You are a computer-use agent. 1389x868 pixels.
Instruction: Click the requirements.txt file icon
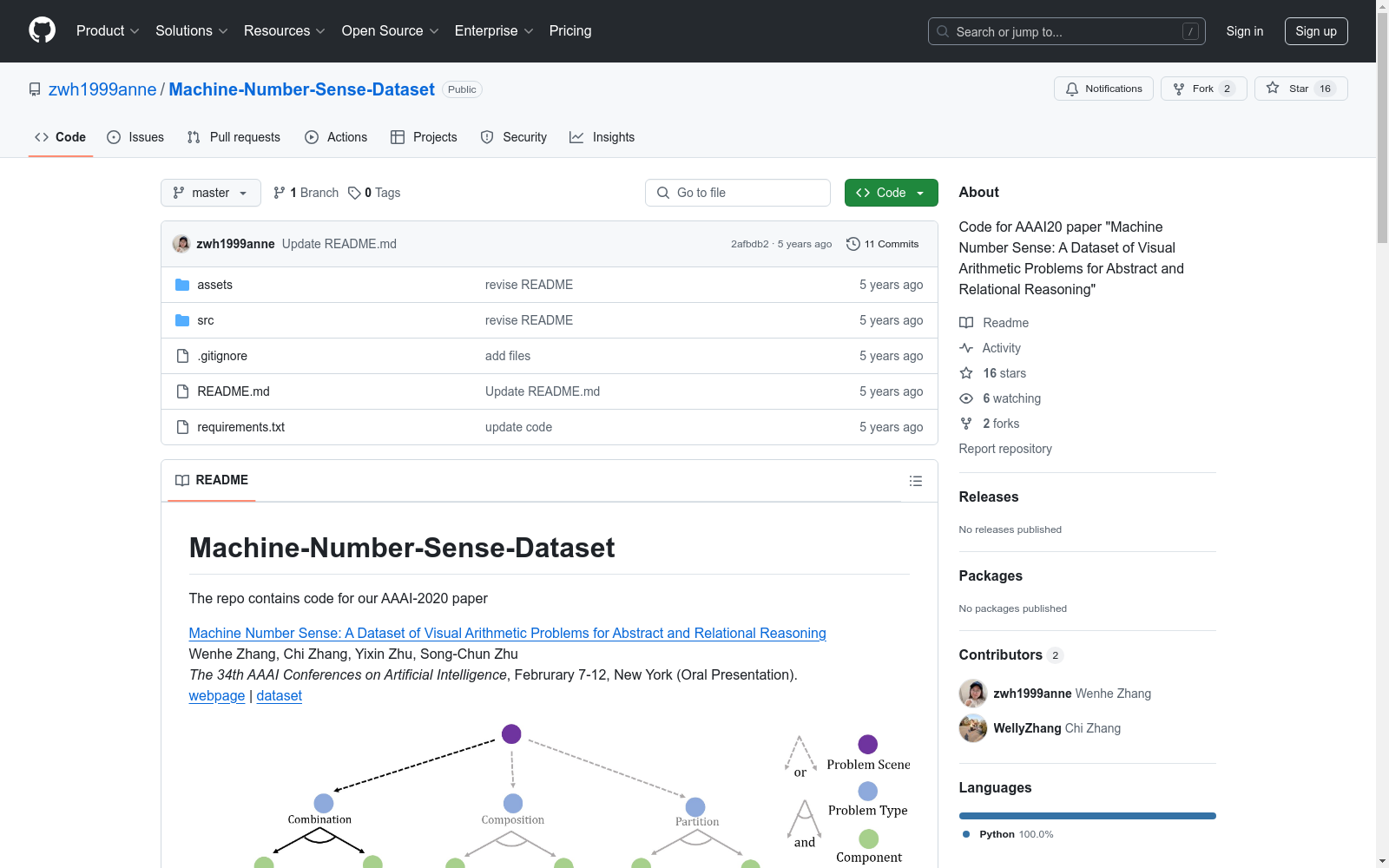182,427
